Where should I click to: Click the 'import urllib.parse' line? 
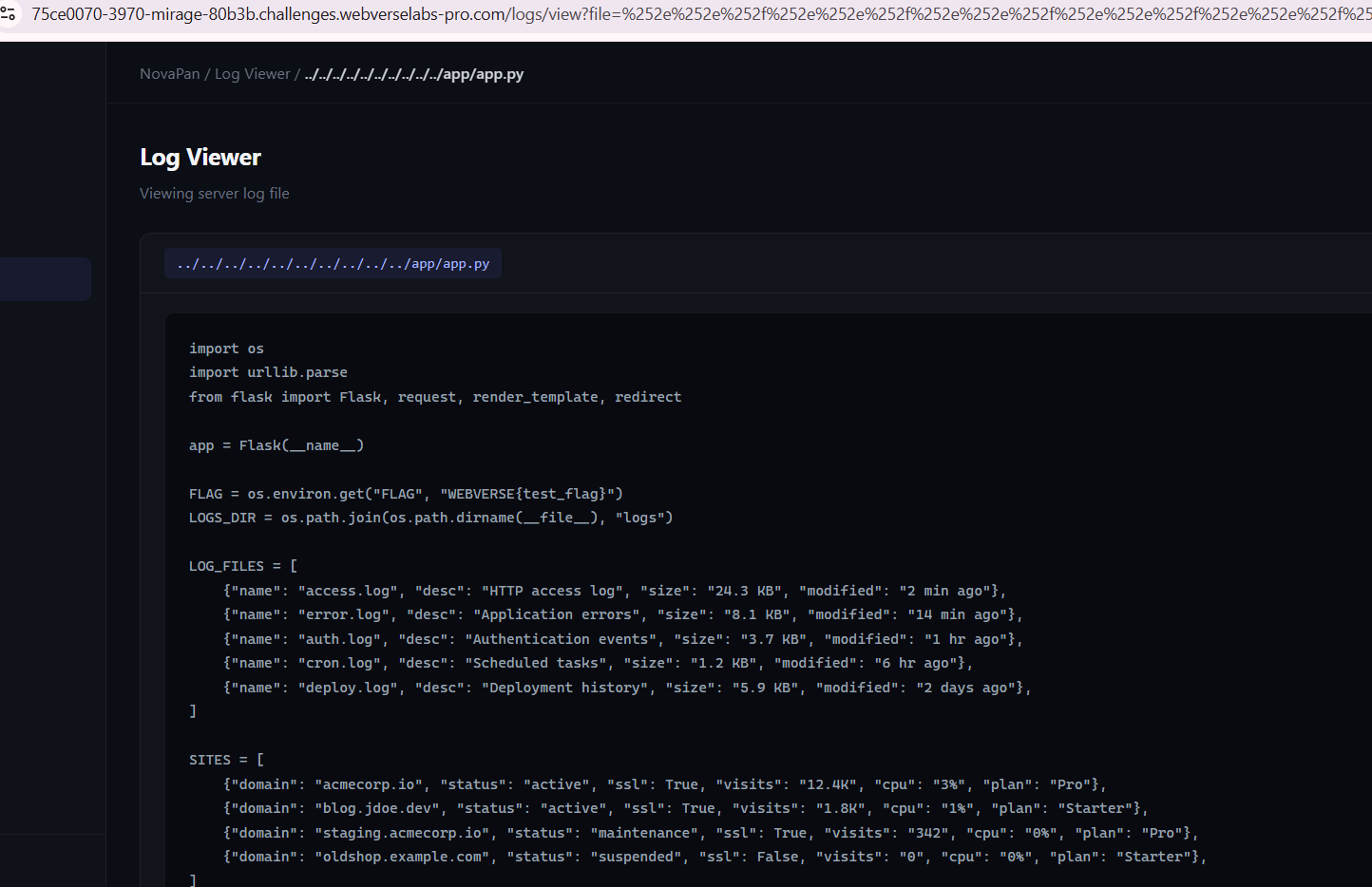coord(268,372)
